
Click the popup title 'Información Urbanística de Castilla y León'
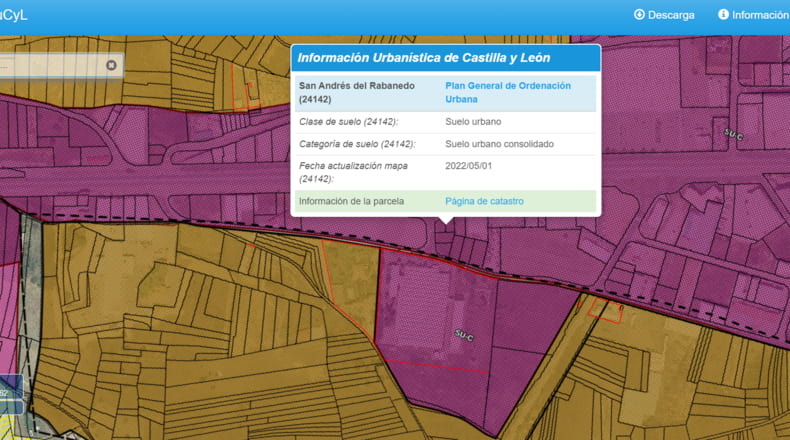424,58
